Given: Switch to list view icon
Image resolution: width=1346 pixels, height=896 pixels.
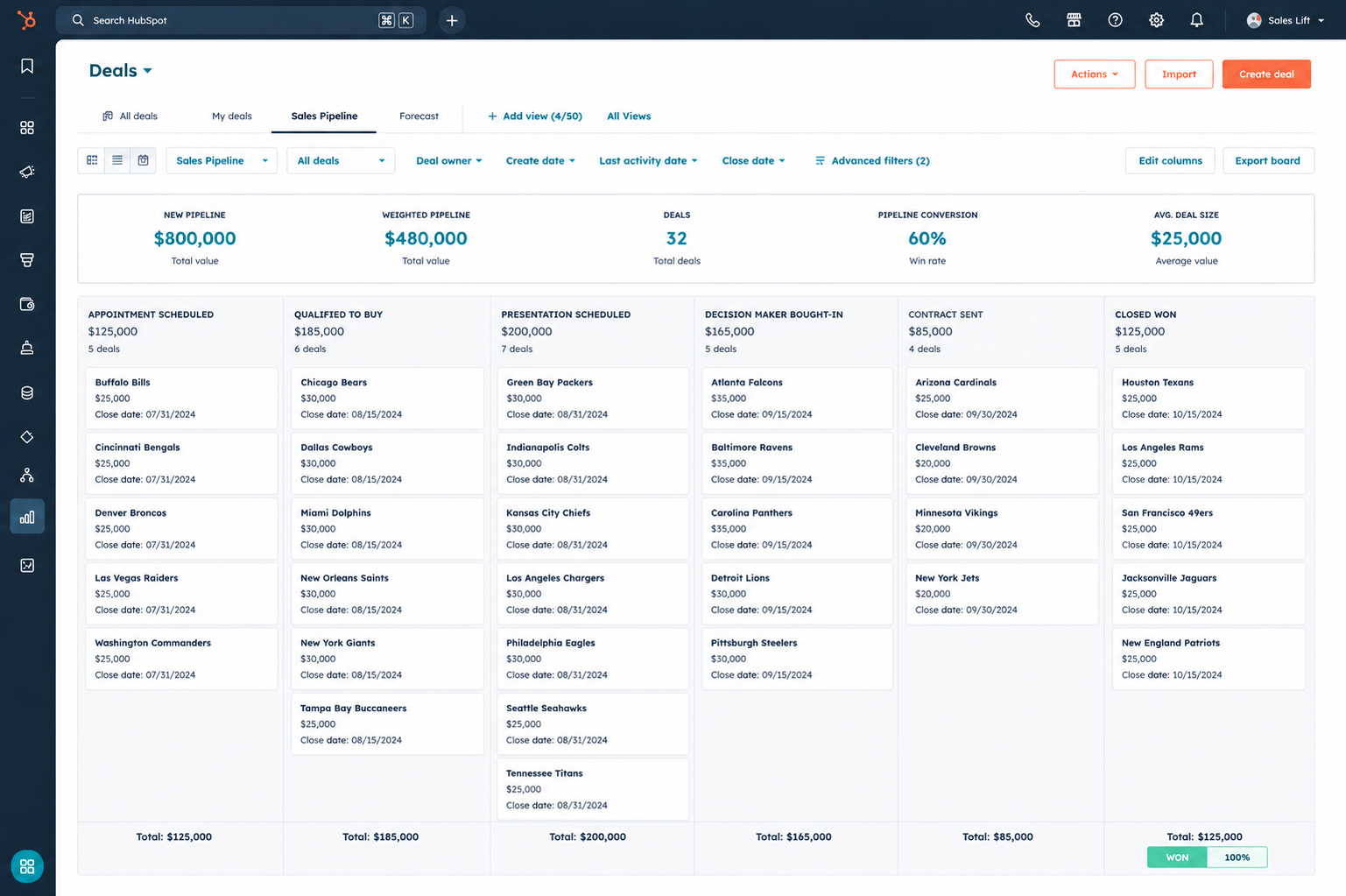Looking at the screenshot, I should point(117,160).
